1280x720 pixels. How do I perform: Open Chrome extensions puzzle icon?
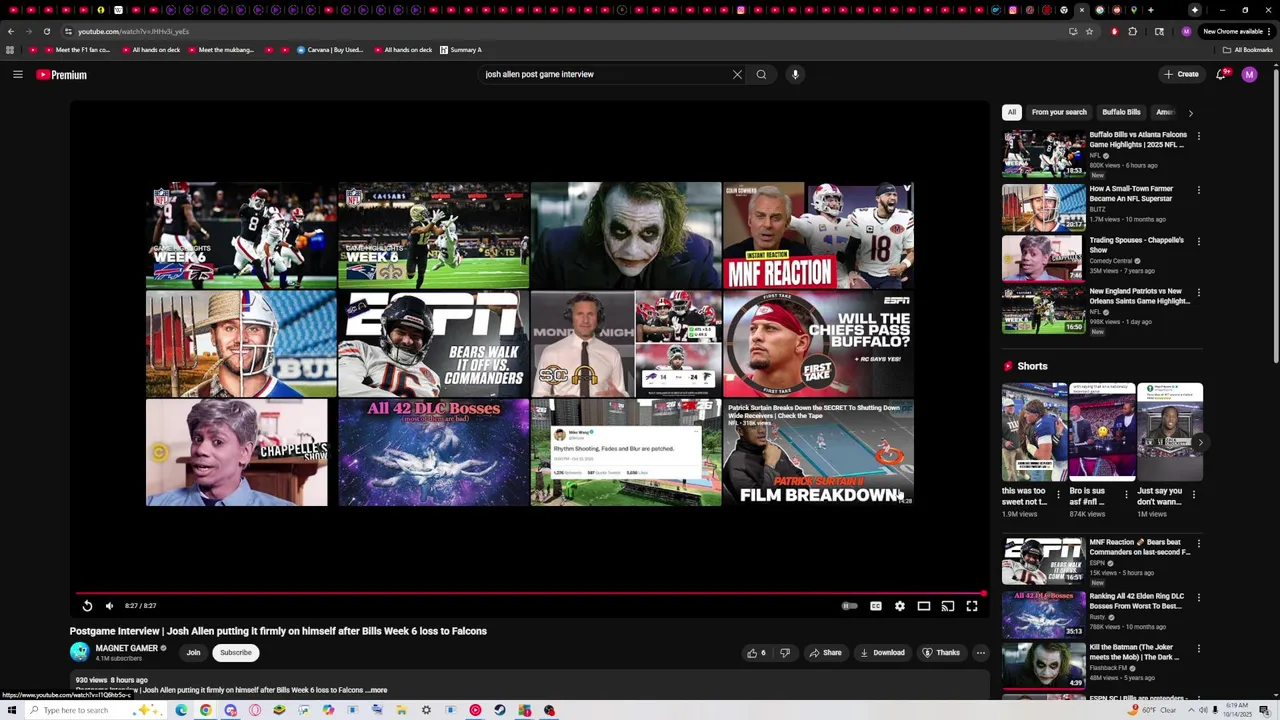(x=1133, y=31)
